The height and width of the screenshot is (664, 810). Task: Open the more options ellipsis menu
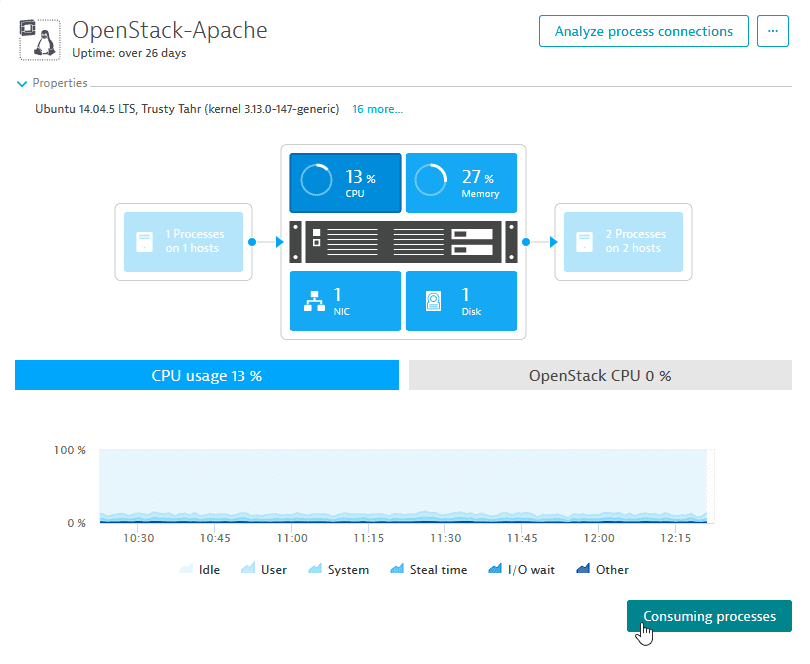click(773, 31)
